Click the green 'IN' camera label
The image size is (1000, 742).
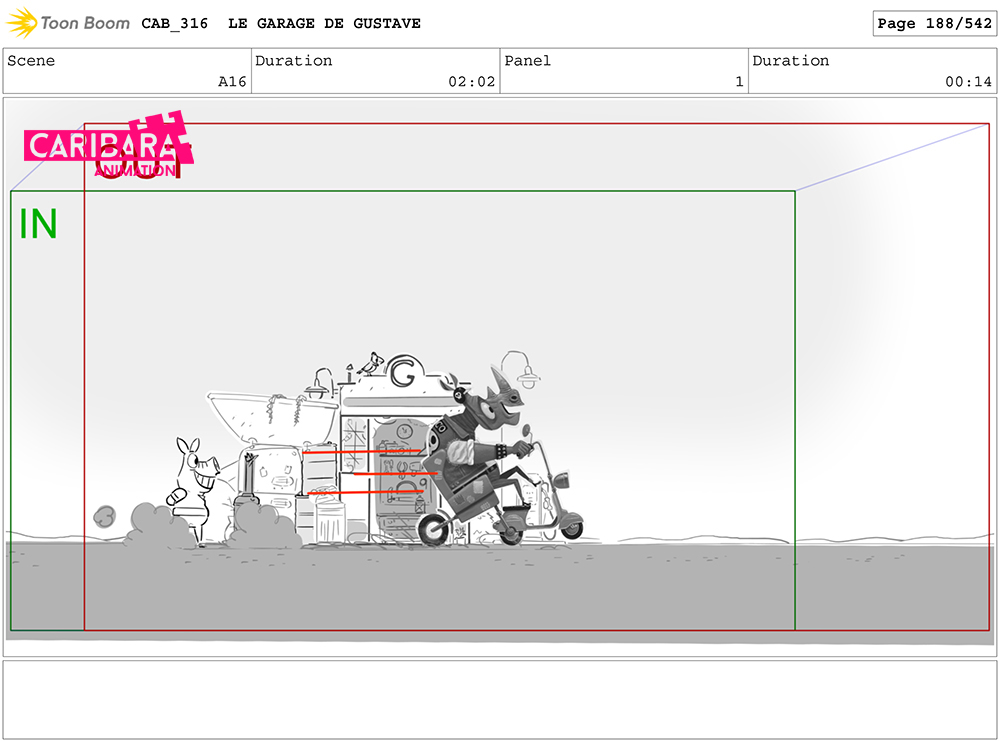[x=38, y=224]
